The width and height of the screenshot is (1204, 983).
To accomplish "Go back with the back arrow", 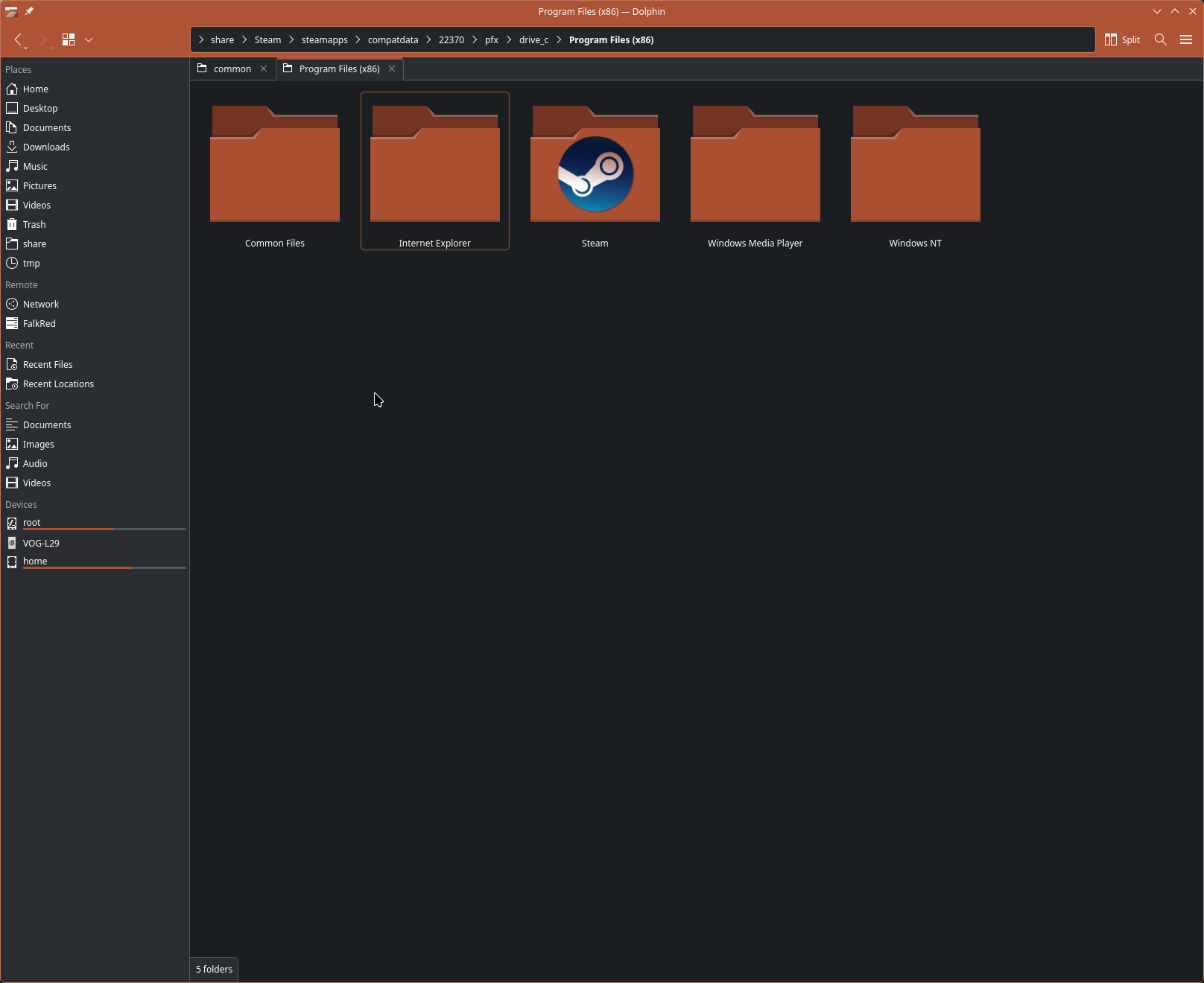I will pyautogui.click(x=19, y=39).
